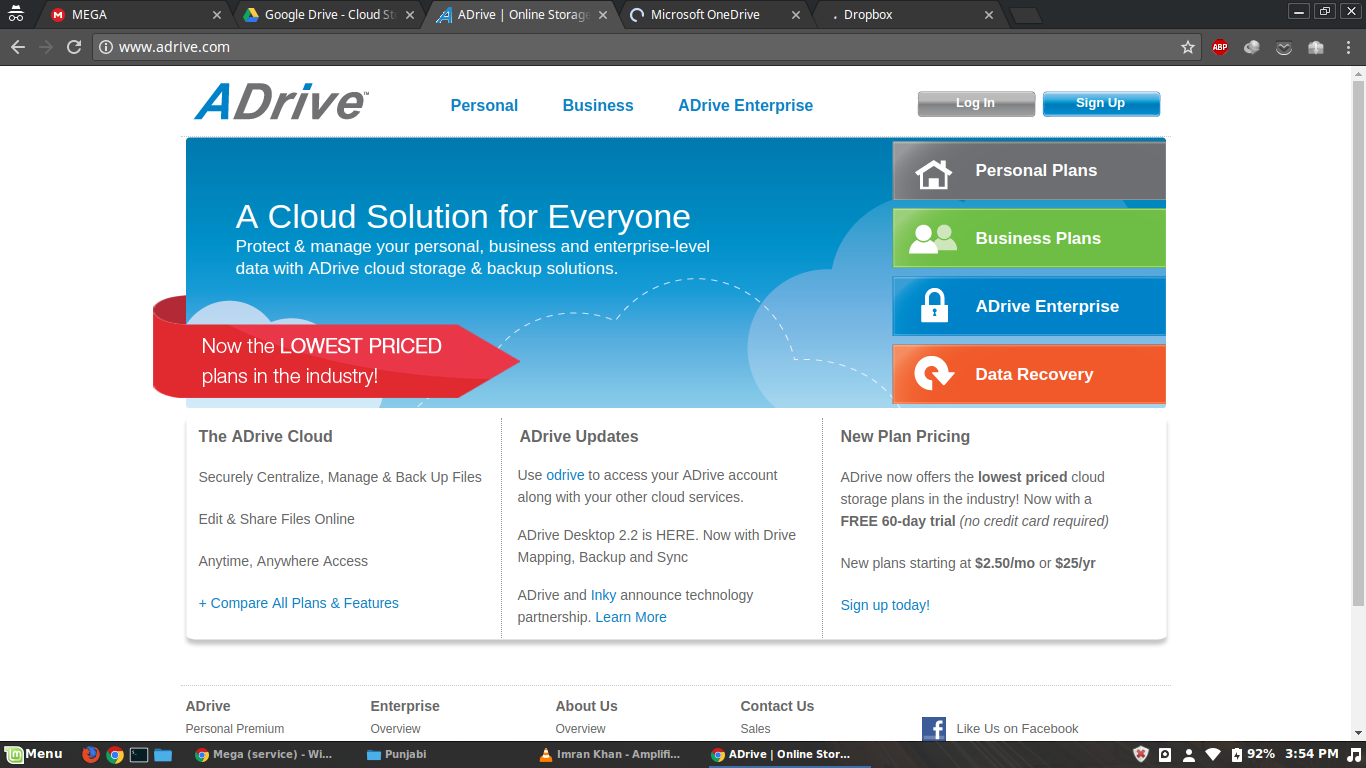This screenshot has height=768, width=1366.
Task: Open the Overview link under Enterprise footer
Action: point(395,729)
